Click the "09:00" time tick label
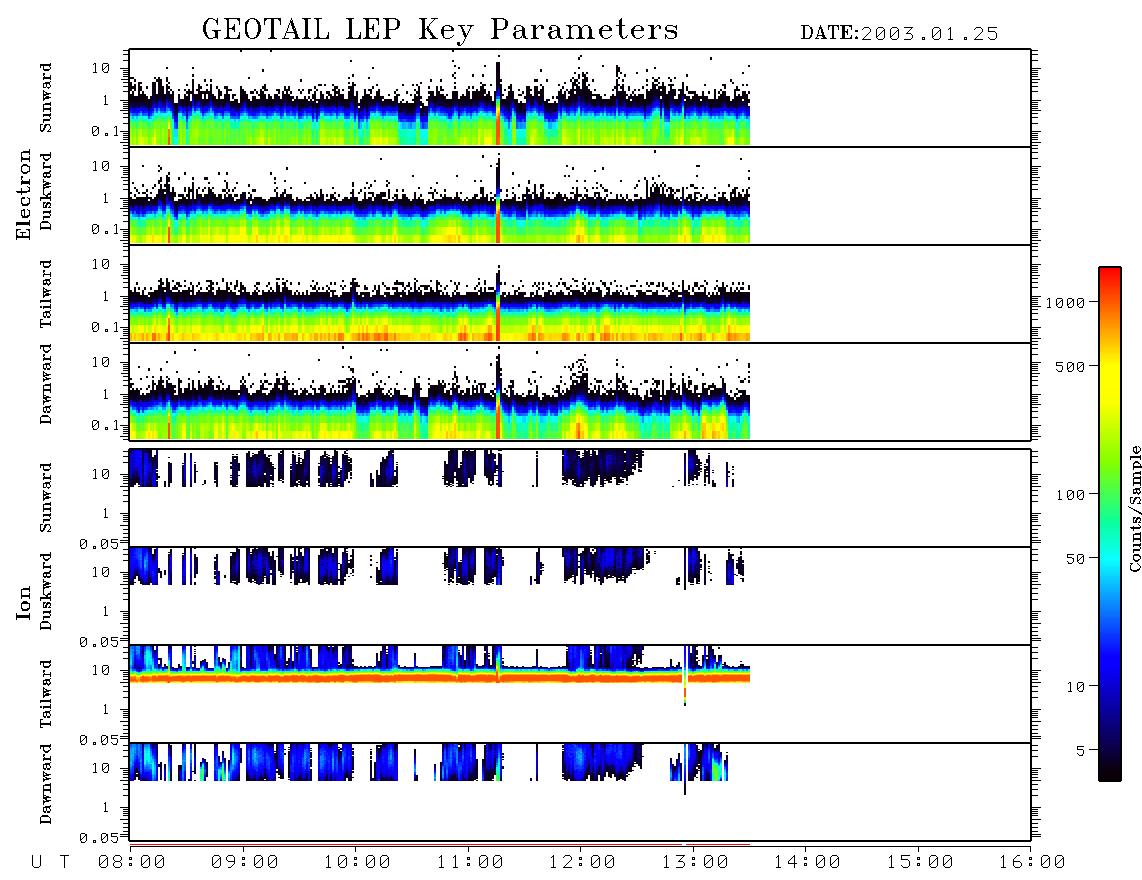Screen dimensions: 1142x880 (x=245, y=862)
